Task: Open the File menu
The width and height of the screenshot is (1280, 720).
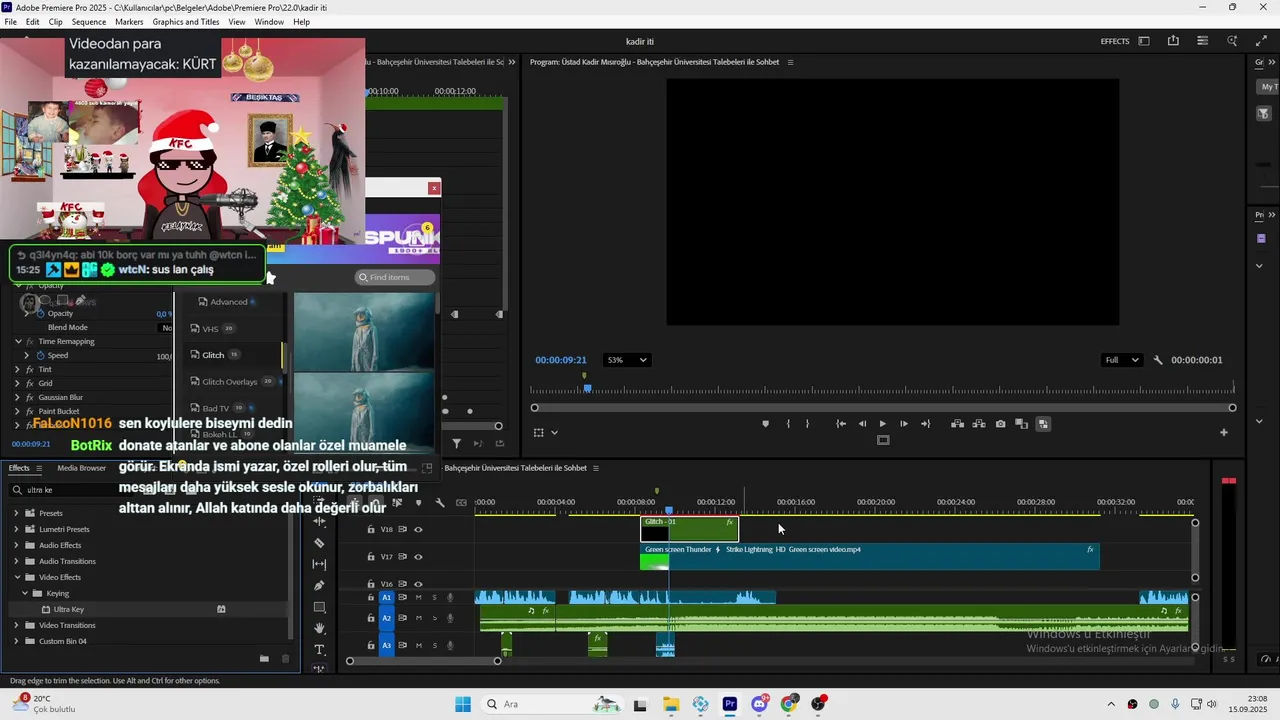Action: [10, 22]
